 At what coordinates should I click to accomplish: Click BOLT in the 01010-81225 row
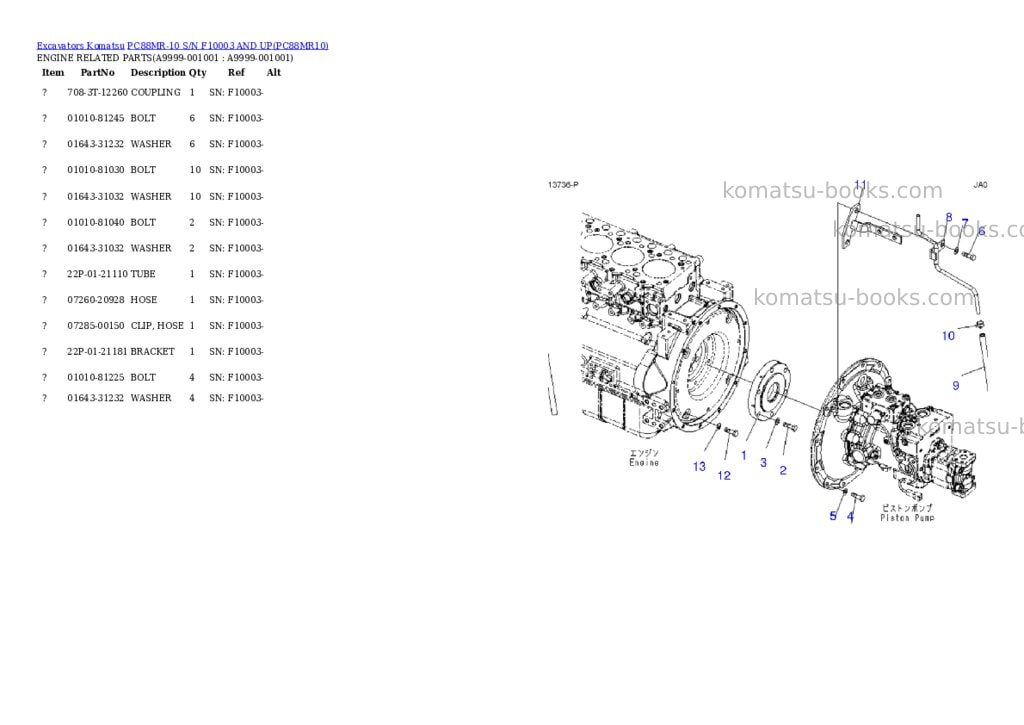tap(143, 378)
